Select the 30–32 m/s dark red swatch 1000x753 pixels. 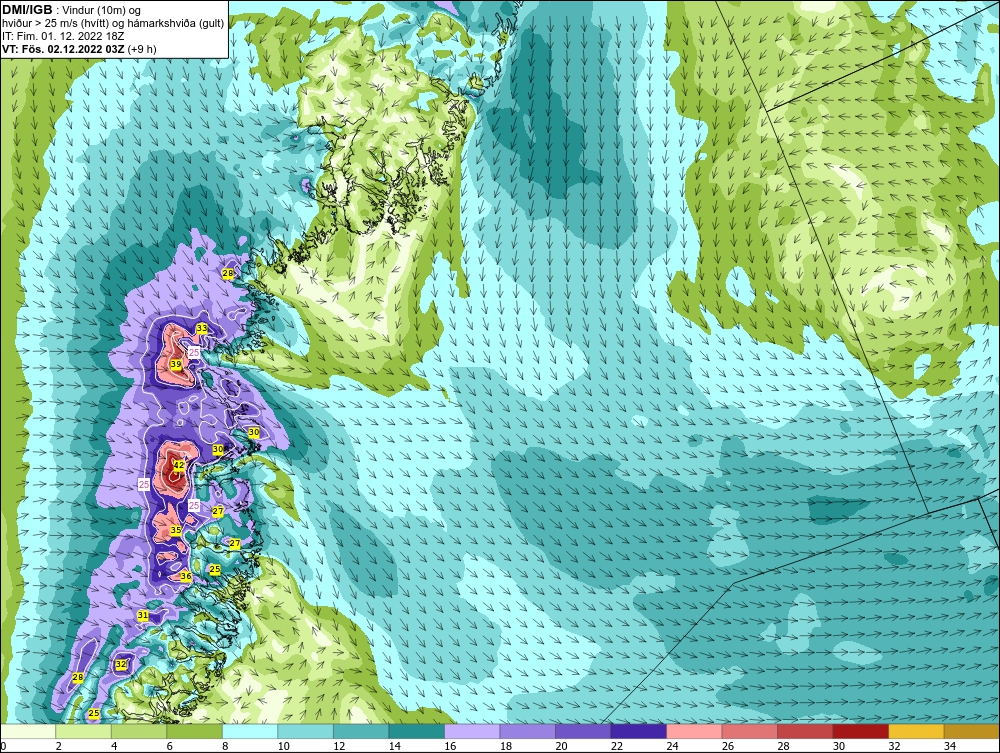point(860,731)
